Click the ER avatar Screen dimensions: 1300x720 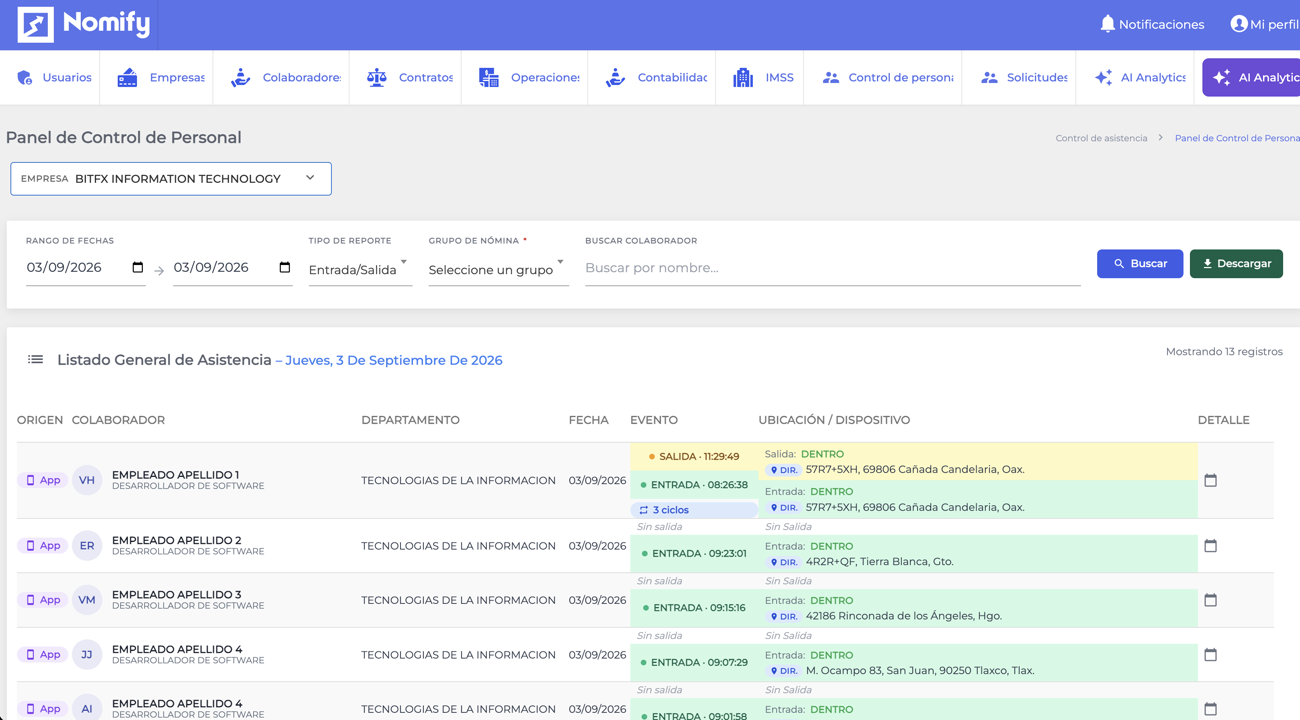point(87,546)
